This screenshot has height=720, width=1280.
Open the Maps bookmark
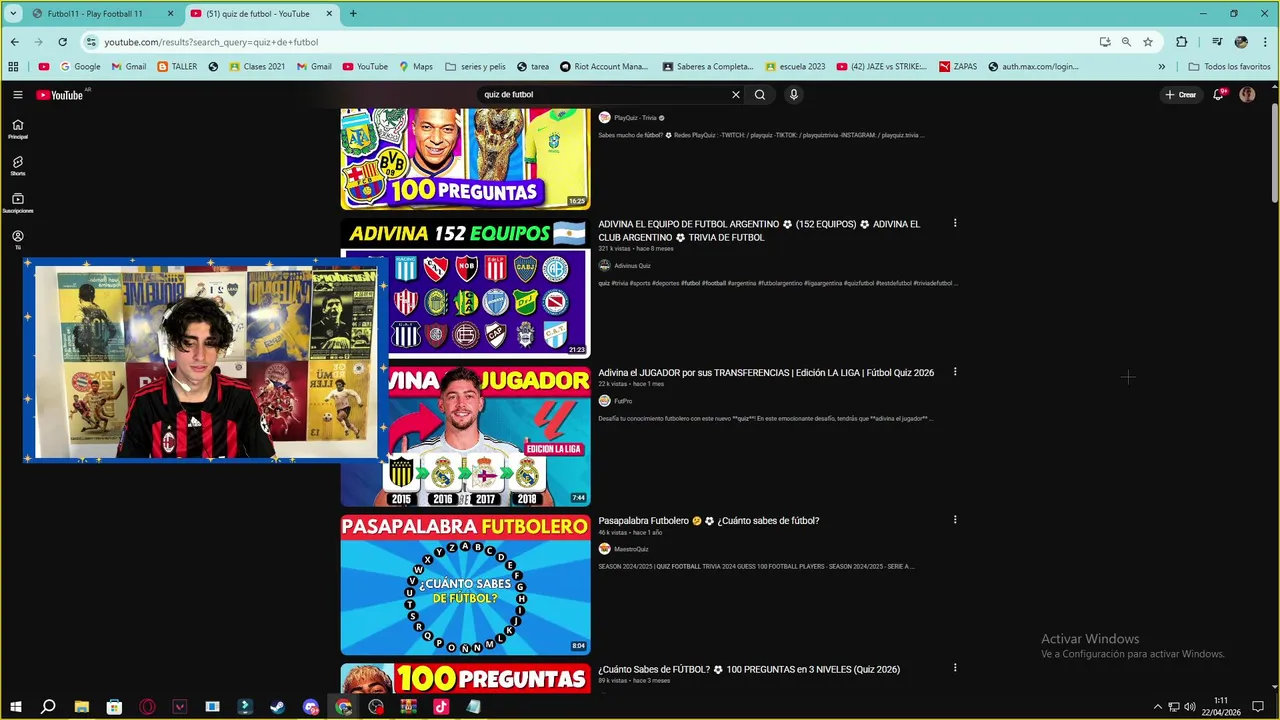(415, 67)
